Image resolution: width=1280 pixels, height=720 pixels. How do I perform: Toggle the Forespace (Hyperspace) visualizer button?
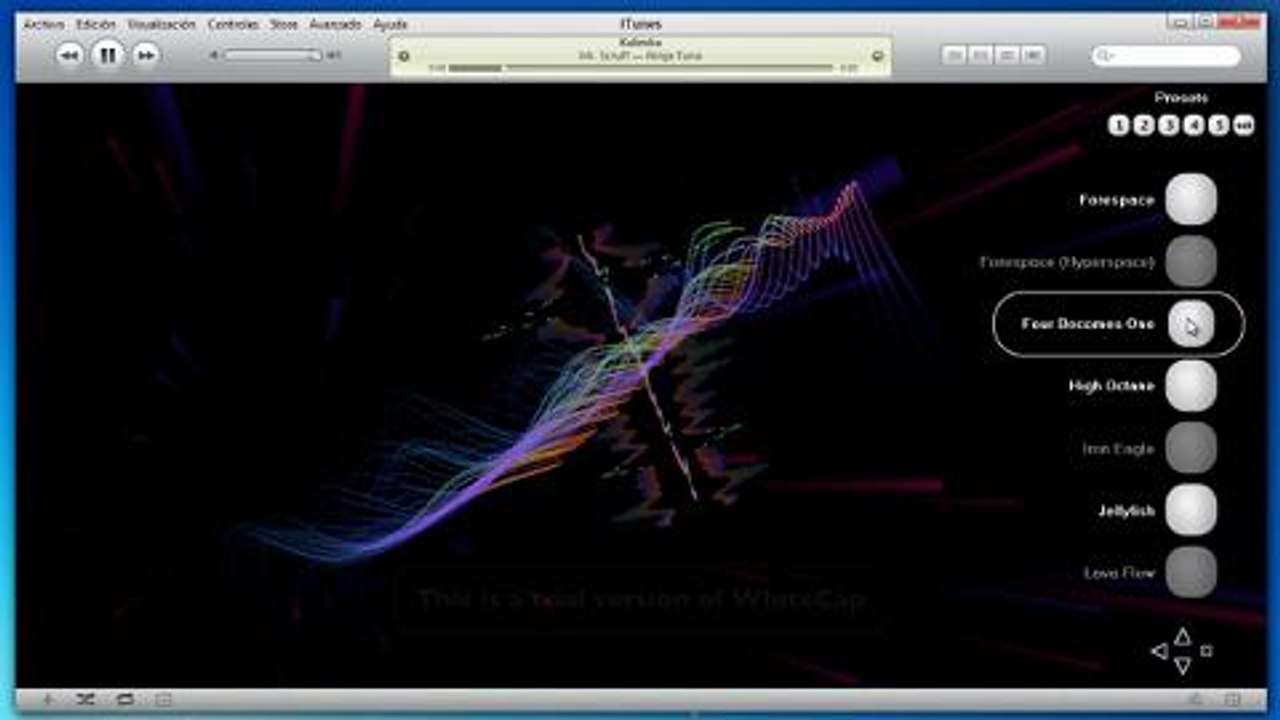(x=1191, y=262)
